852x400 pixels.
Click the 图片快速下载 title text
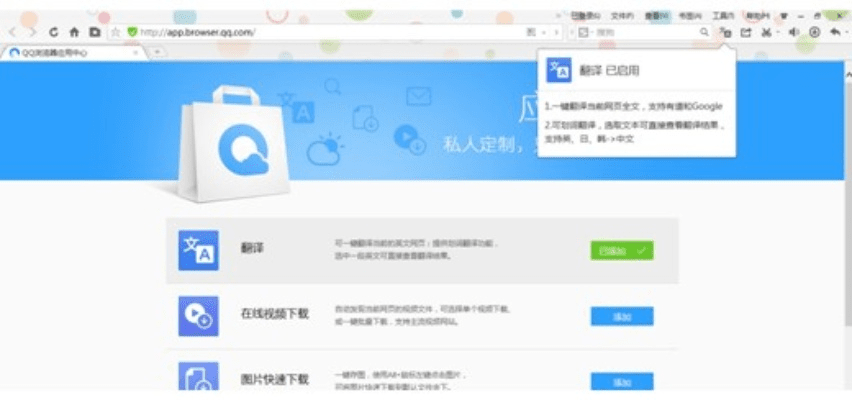tap(275, 379)
